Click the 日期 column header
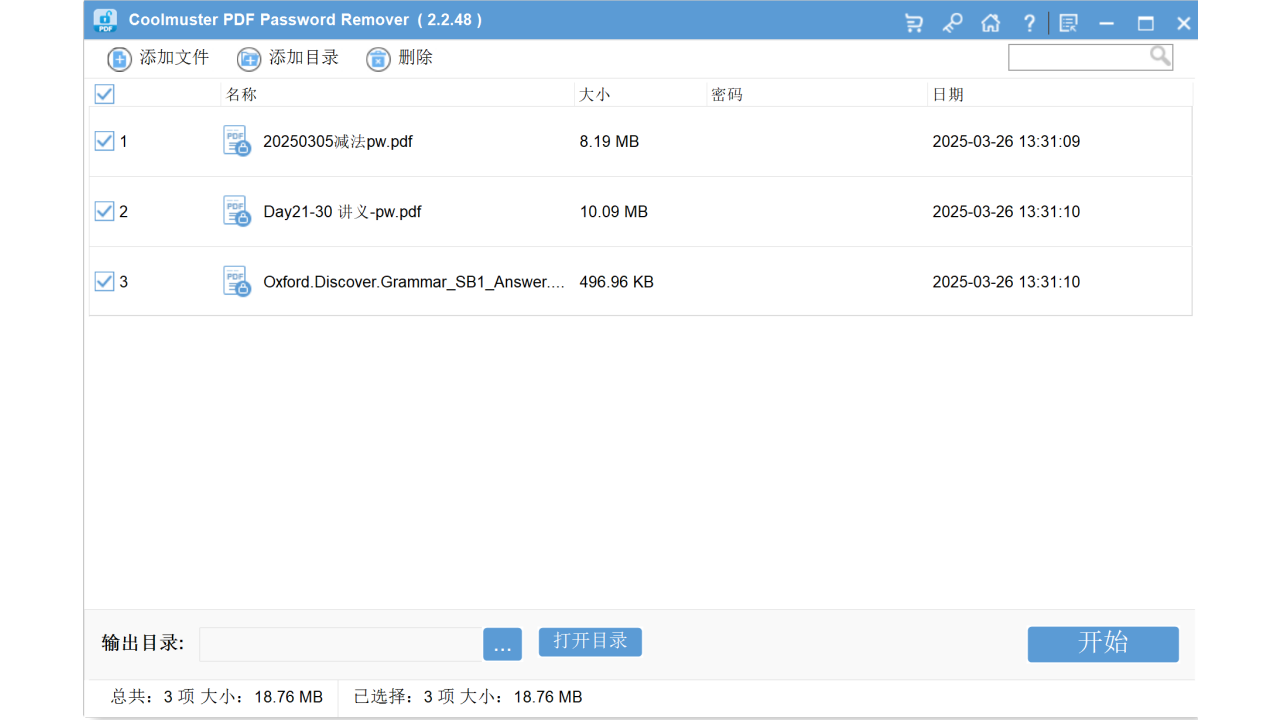 pyautogui.click(x=948, y=93)
